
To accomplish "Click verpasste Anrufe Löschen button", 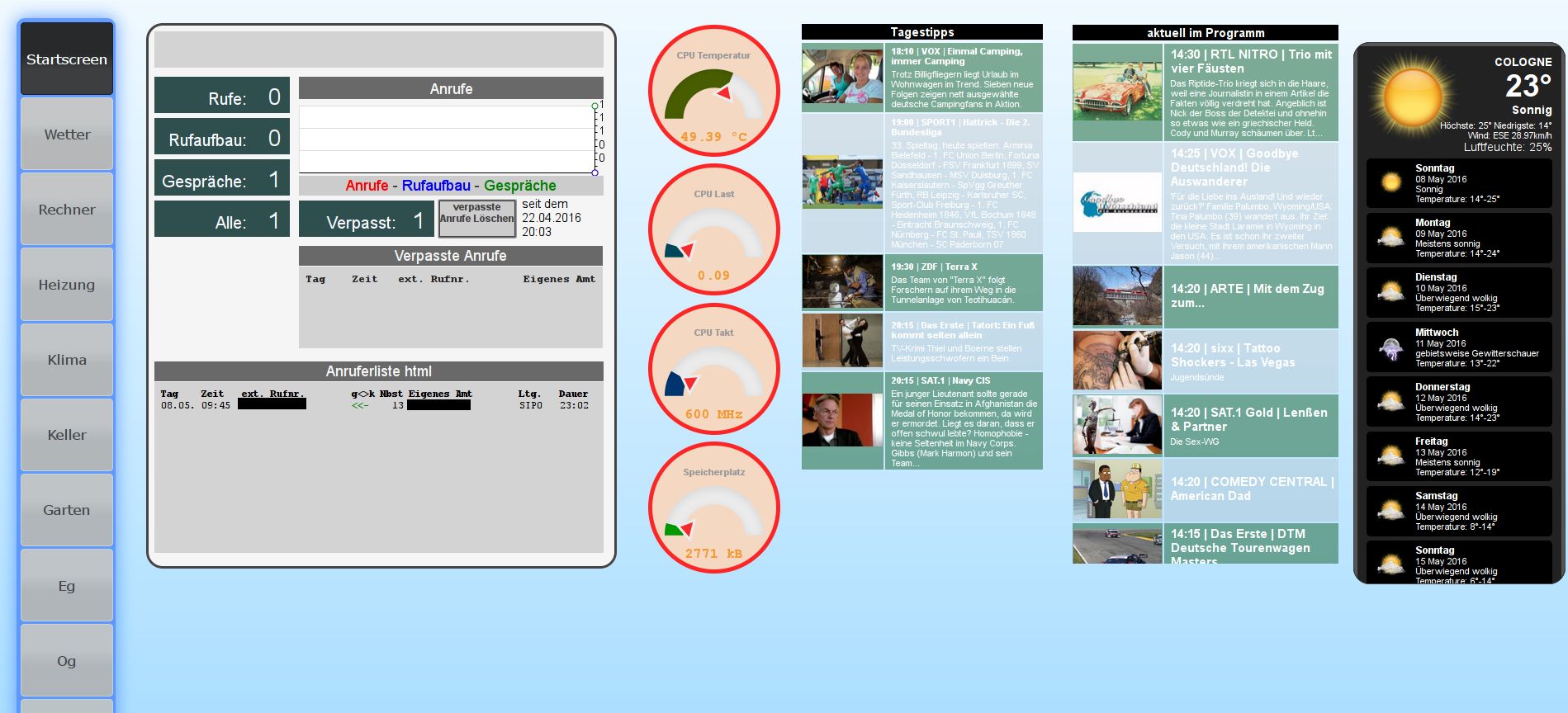I will click(x=476, y=218).
